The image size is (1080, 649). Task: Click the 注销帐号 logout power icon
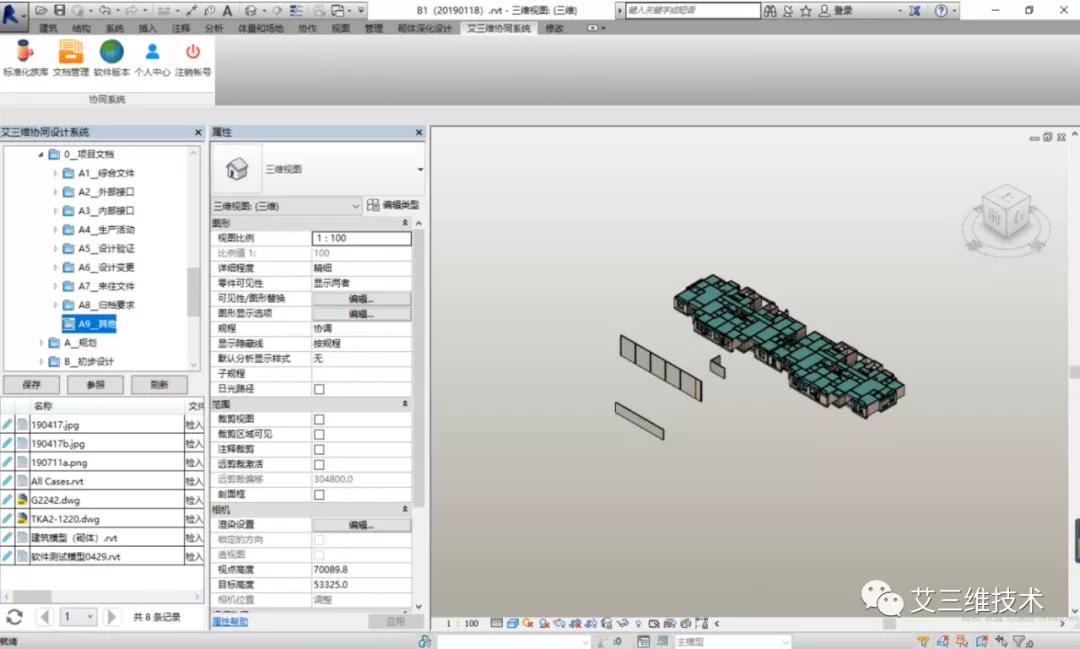pos(193,52)
